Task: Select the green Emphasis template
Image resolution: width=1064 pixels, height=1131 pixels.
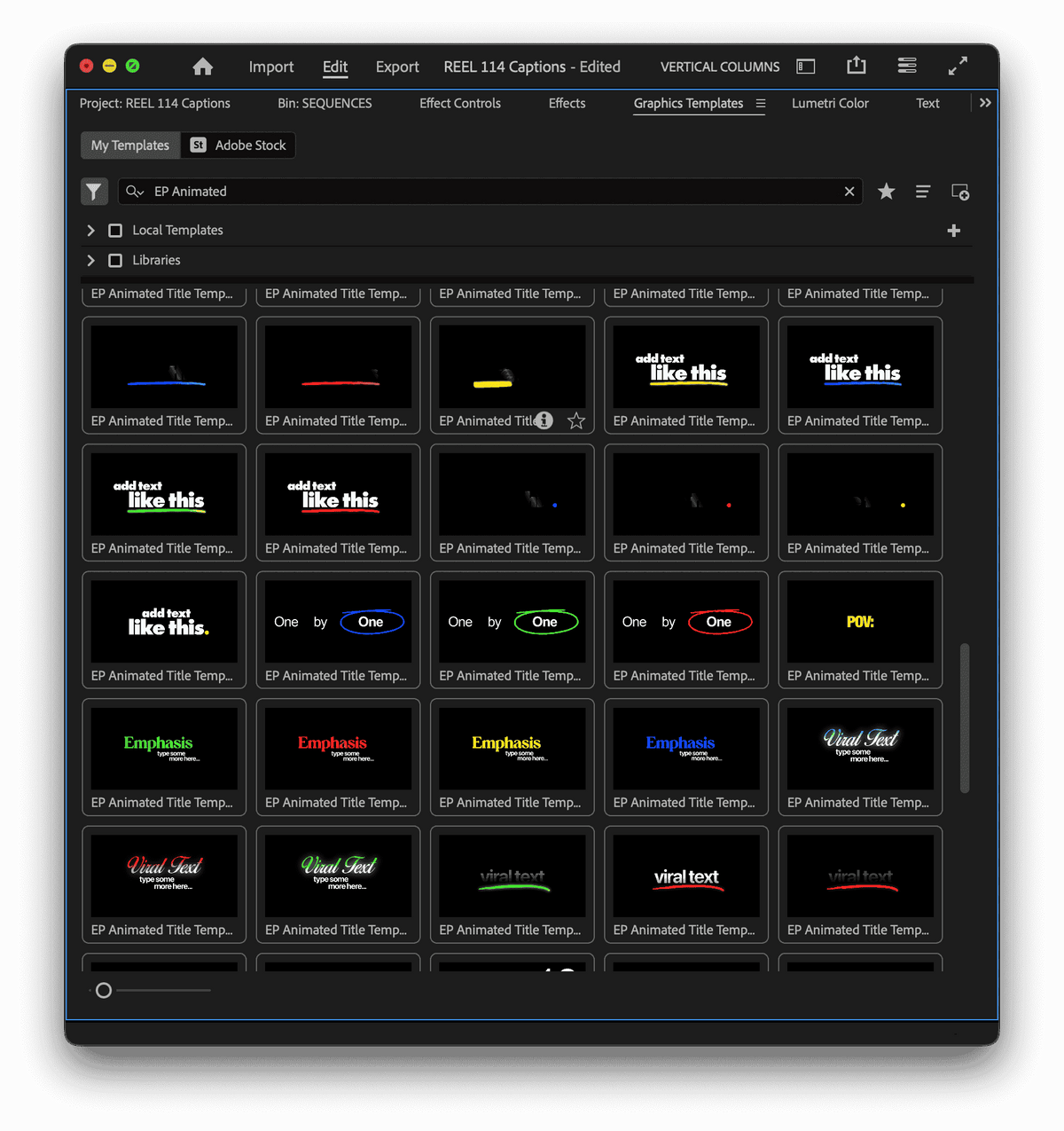Action: 164,757
